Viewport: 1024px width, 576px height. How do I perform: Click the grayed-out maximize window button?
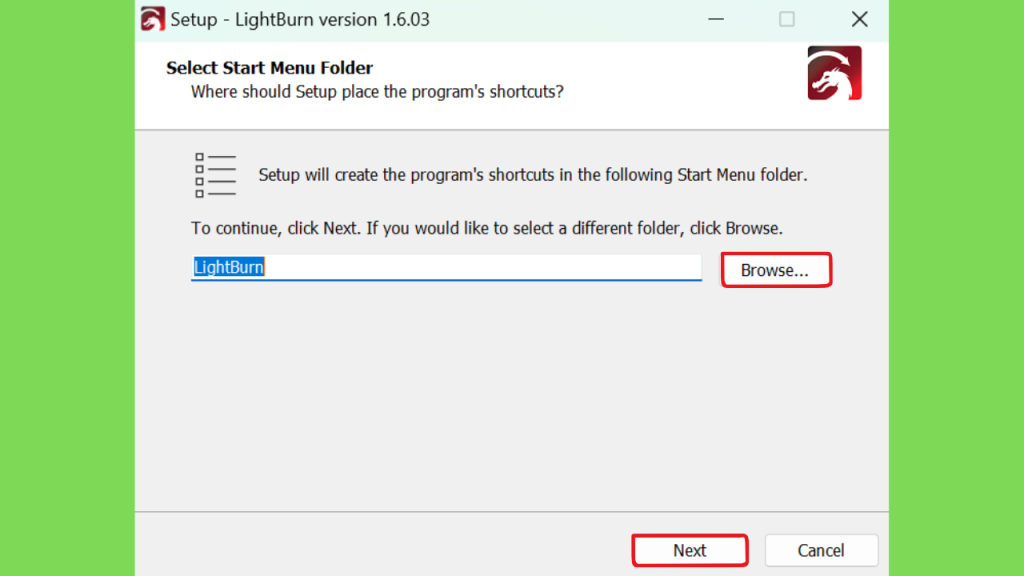(x=787, y=19)
